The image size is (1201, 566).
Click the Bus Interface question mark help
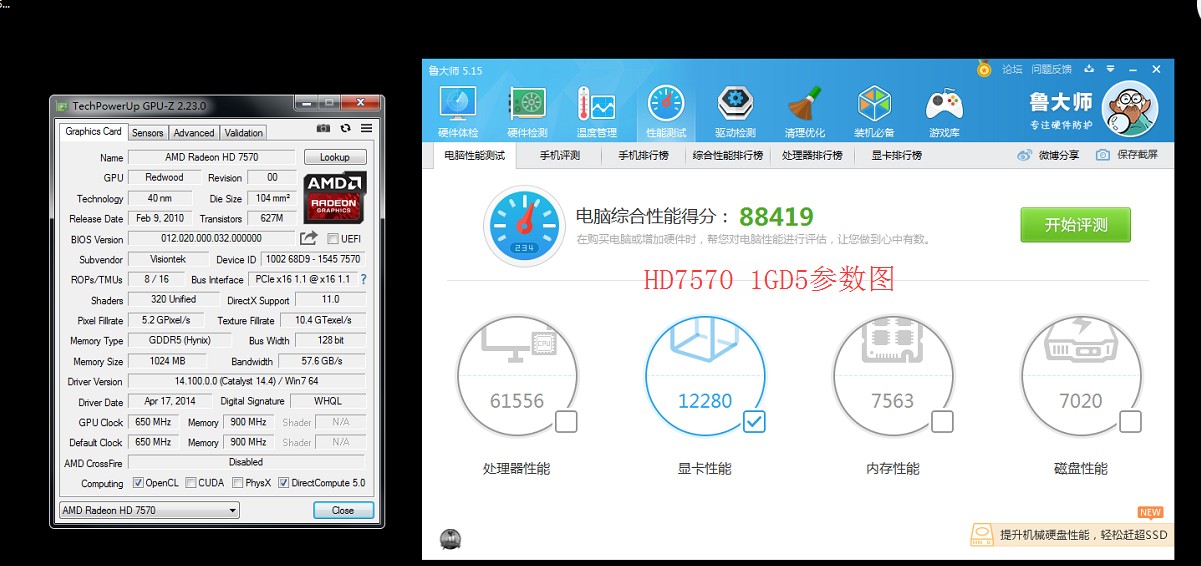point(363,279)
